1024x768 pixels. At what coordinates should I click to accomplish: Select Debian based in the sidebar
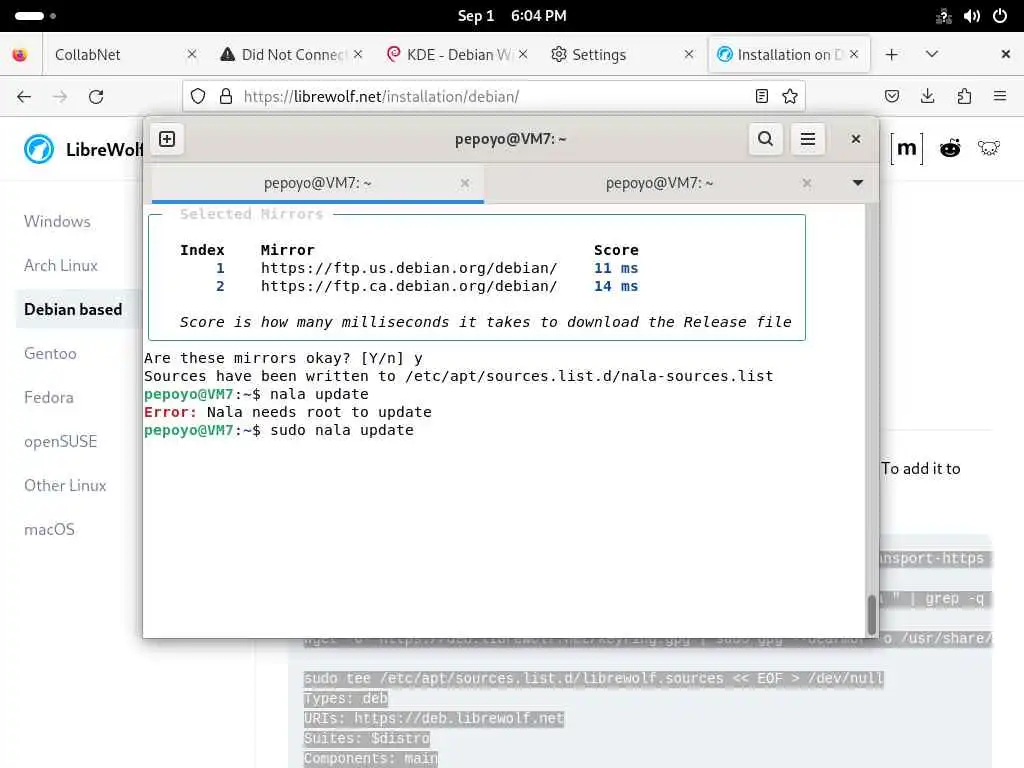73,309
